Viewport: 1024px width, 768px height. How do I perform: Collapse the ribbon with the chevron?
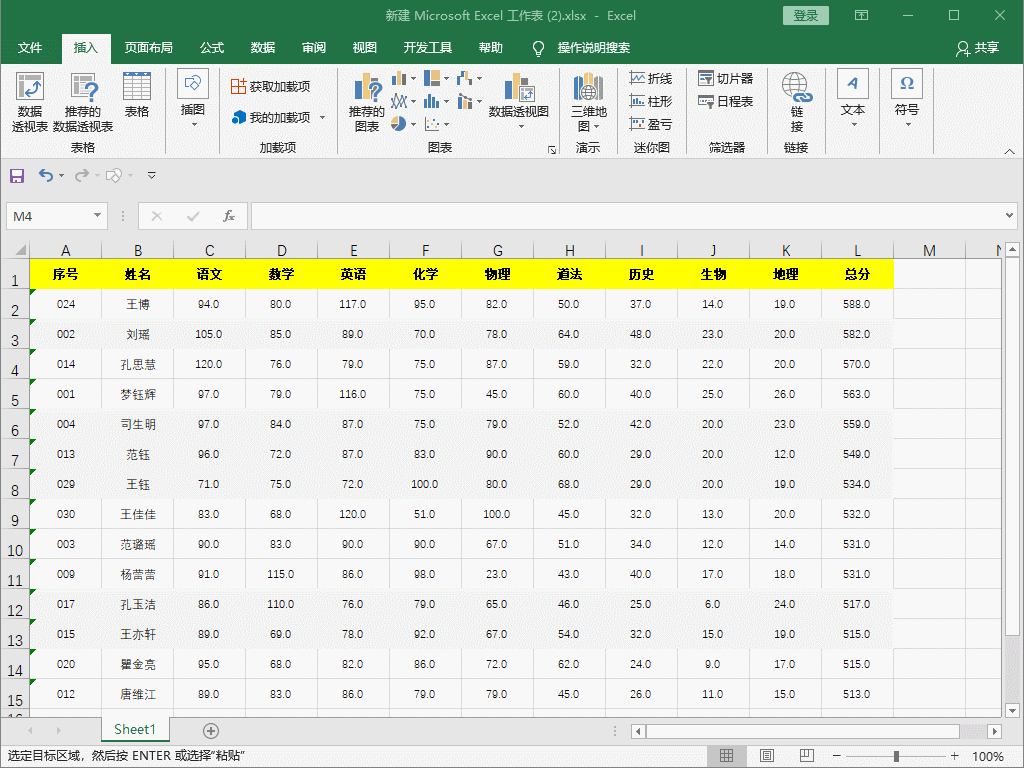pyautogui.click(x=1009, y=151)
